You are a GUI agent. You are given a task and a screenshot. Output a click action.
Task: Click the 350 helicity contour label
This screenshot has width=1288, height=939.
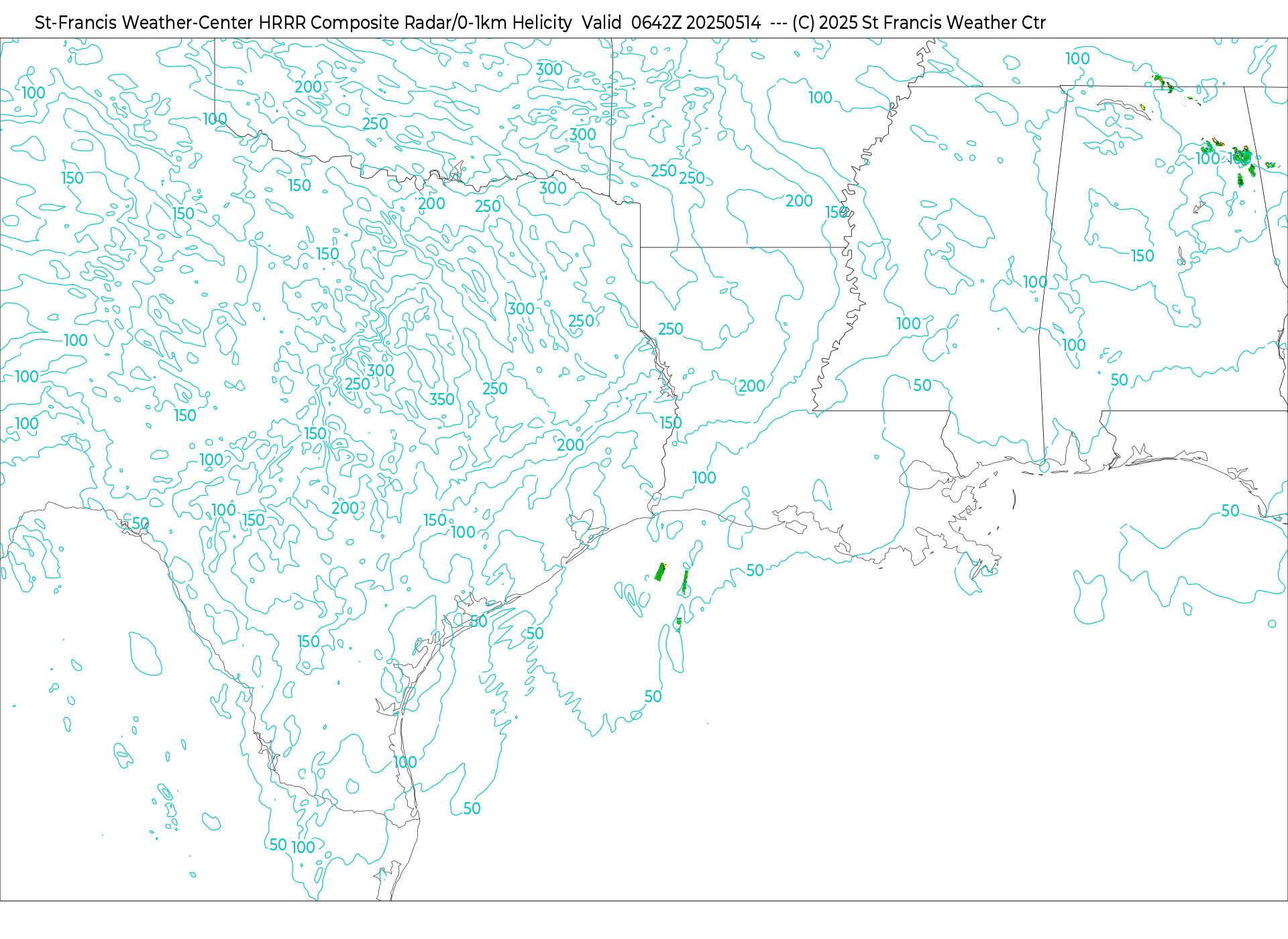click(442, 399)
